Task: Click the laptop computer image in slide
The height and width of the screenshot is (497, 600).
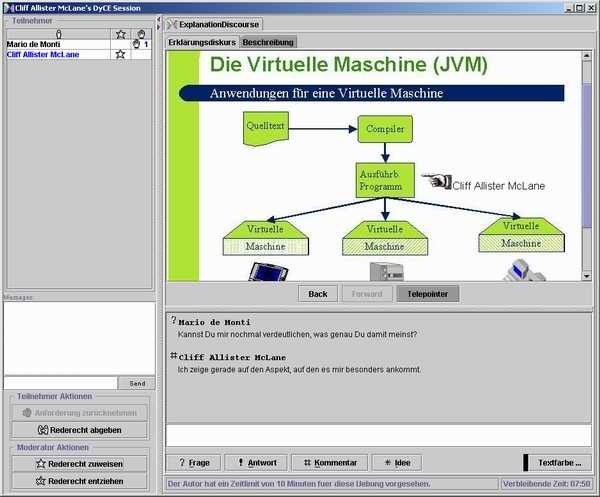Action: point(268,271)
